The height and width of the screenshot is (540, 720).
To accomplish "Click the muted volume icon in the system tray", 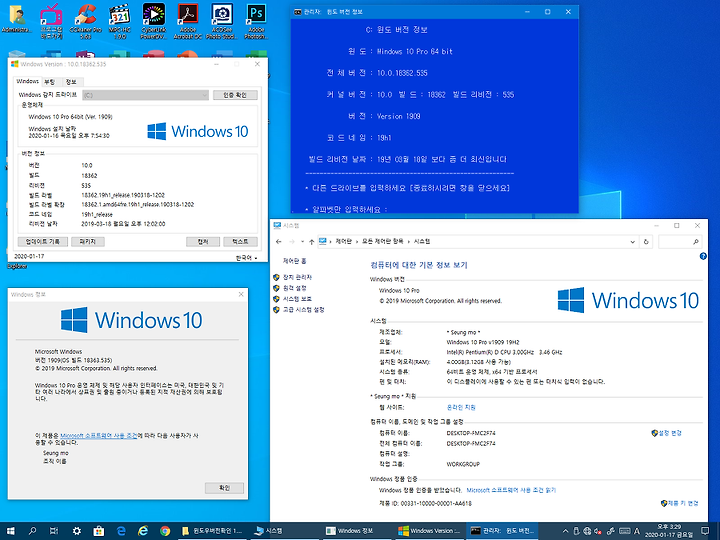I will pos(598,531).
